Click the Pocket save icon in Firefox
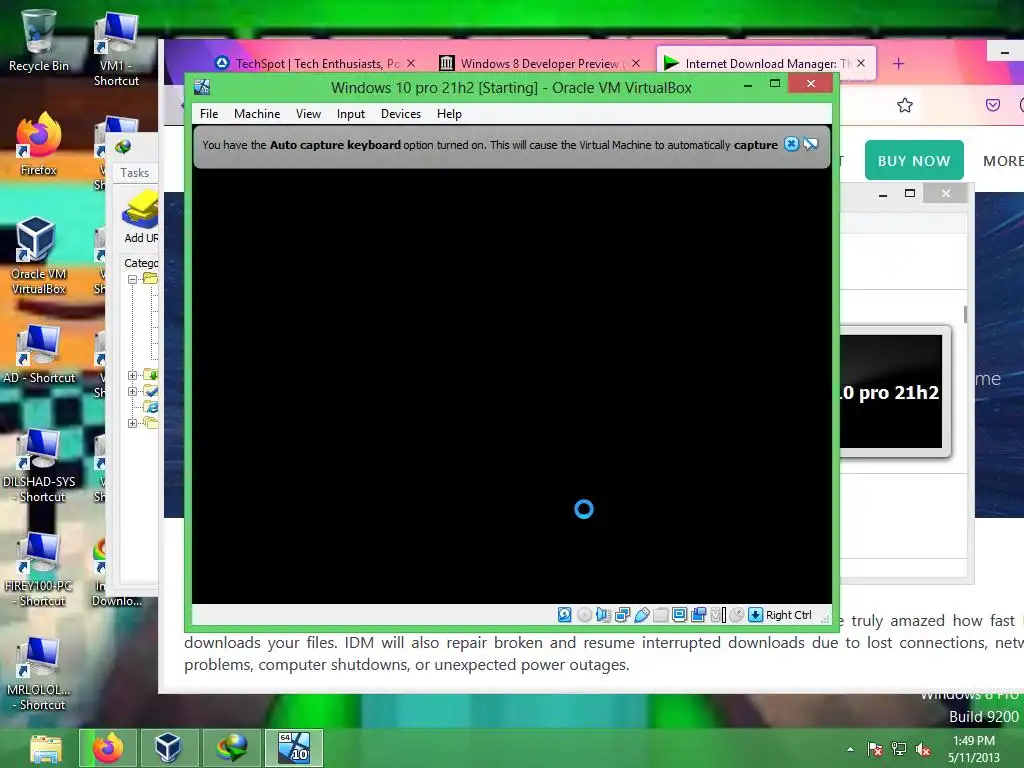This screenshot has width=1024, height=768. pos(993,105)
